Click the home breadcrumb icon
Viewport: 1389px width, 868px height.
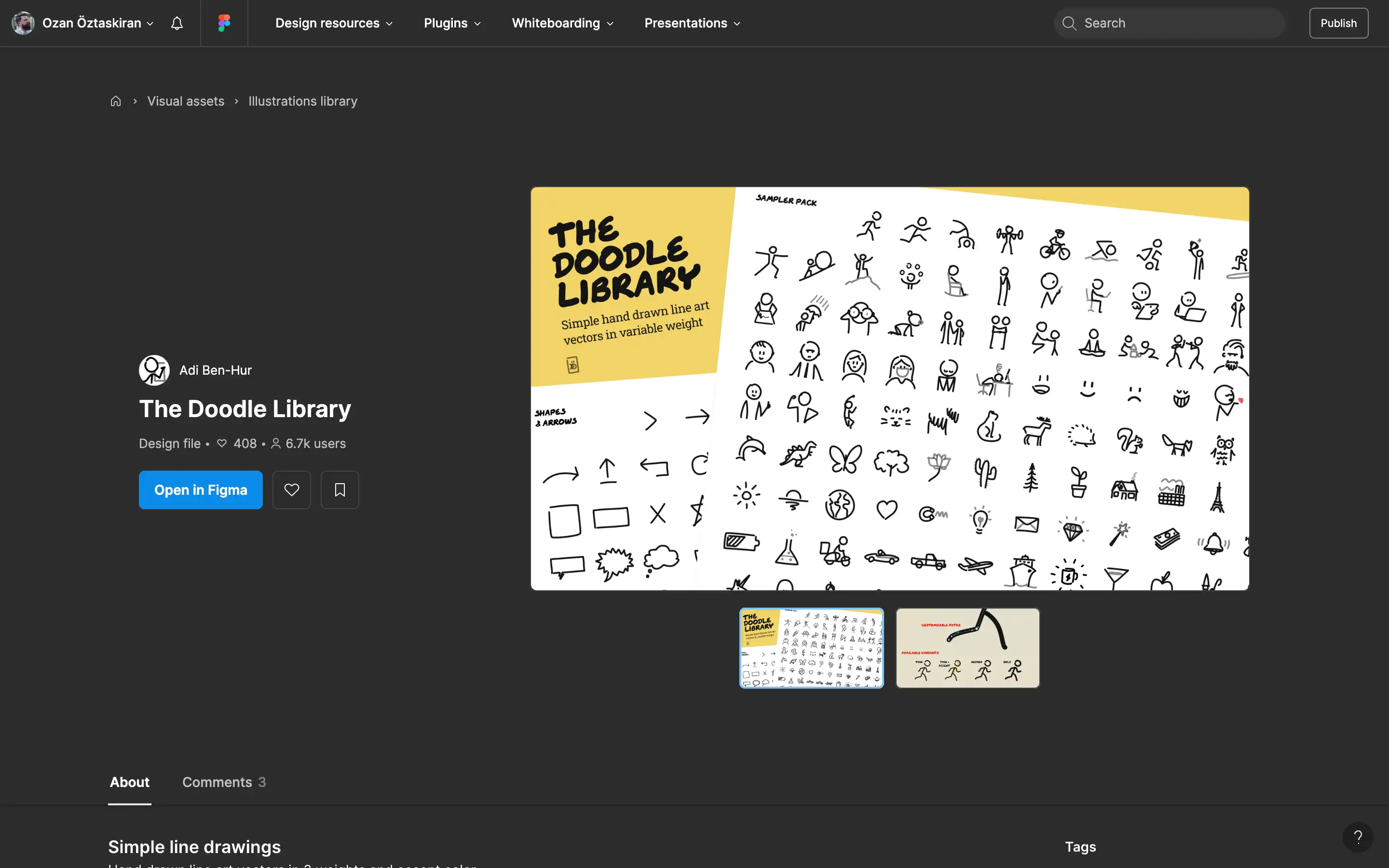(116, 101)
